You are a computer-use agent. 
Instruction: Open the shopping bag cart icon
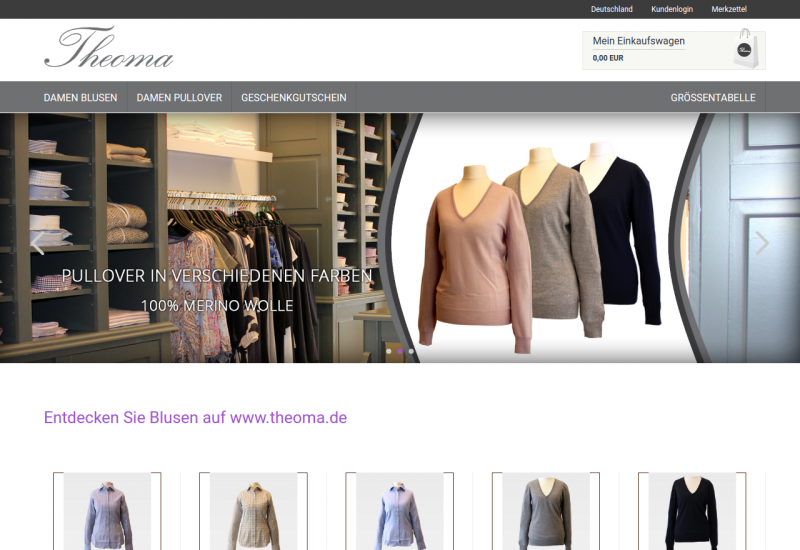tap(745, 49)
